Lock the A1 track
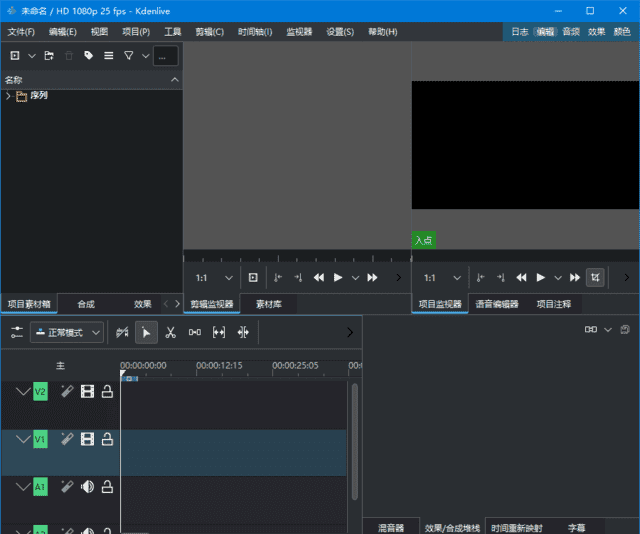 [x=107, y=487]
